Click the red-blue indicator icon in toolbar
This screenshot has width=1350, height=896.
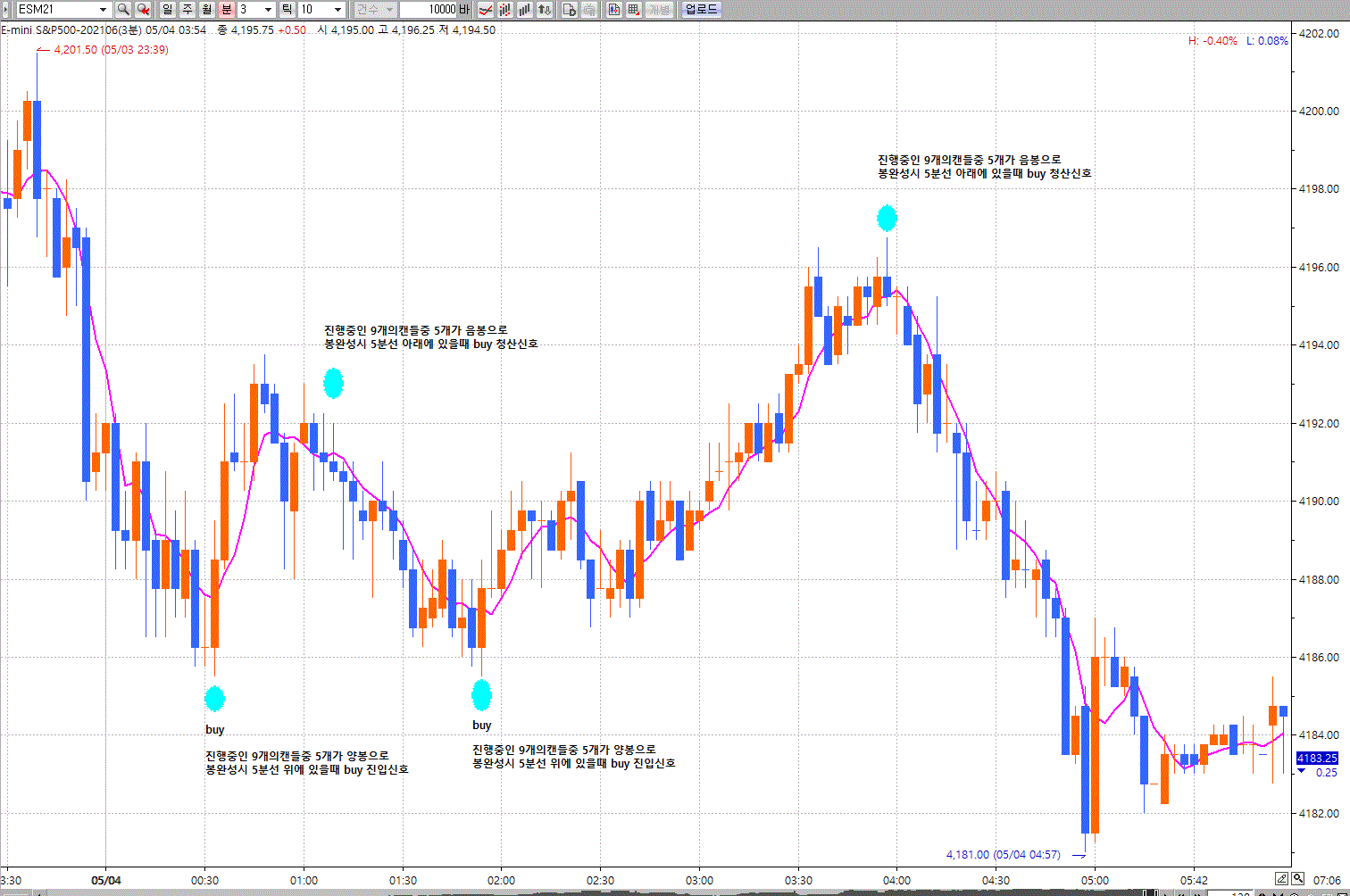point(614,9)
